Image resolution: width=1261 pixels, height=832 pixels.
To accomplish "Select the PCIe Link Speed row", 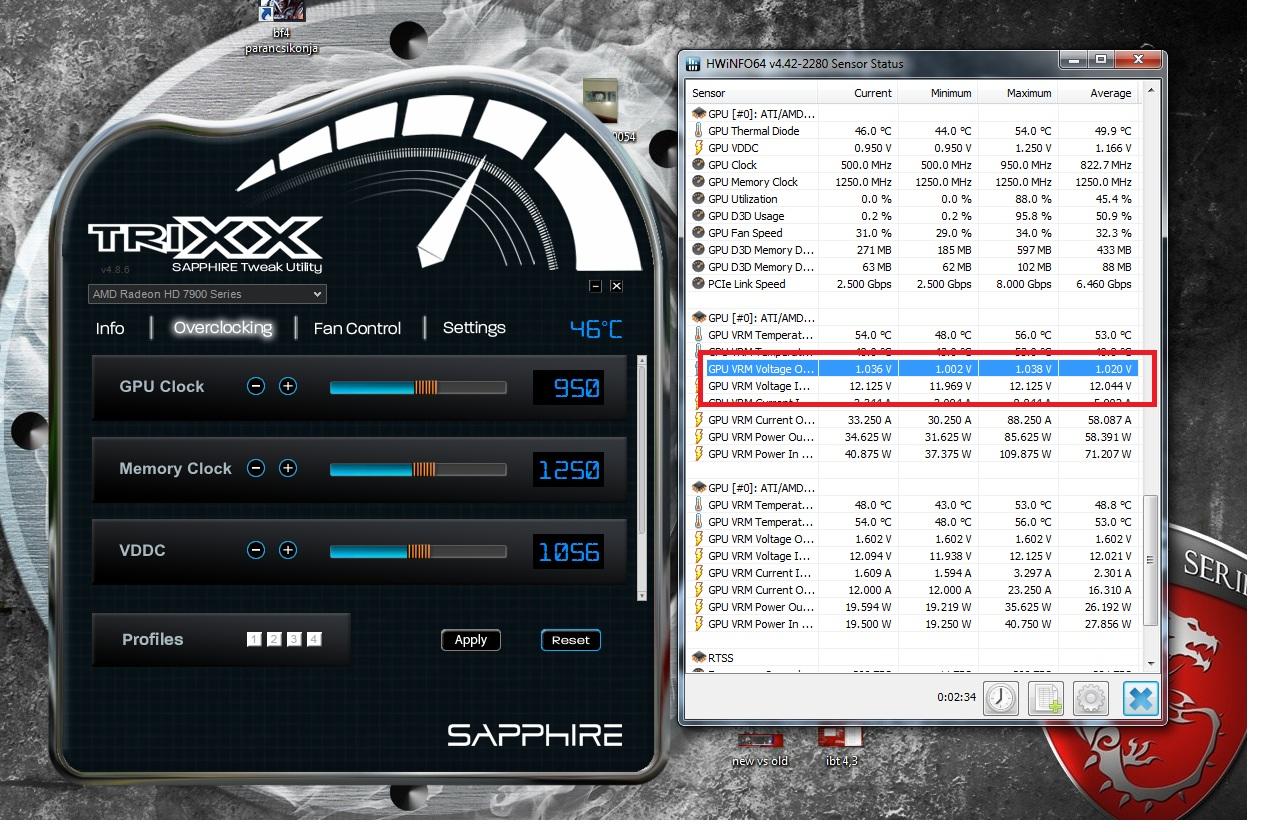I will 912,284.
